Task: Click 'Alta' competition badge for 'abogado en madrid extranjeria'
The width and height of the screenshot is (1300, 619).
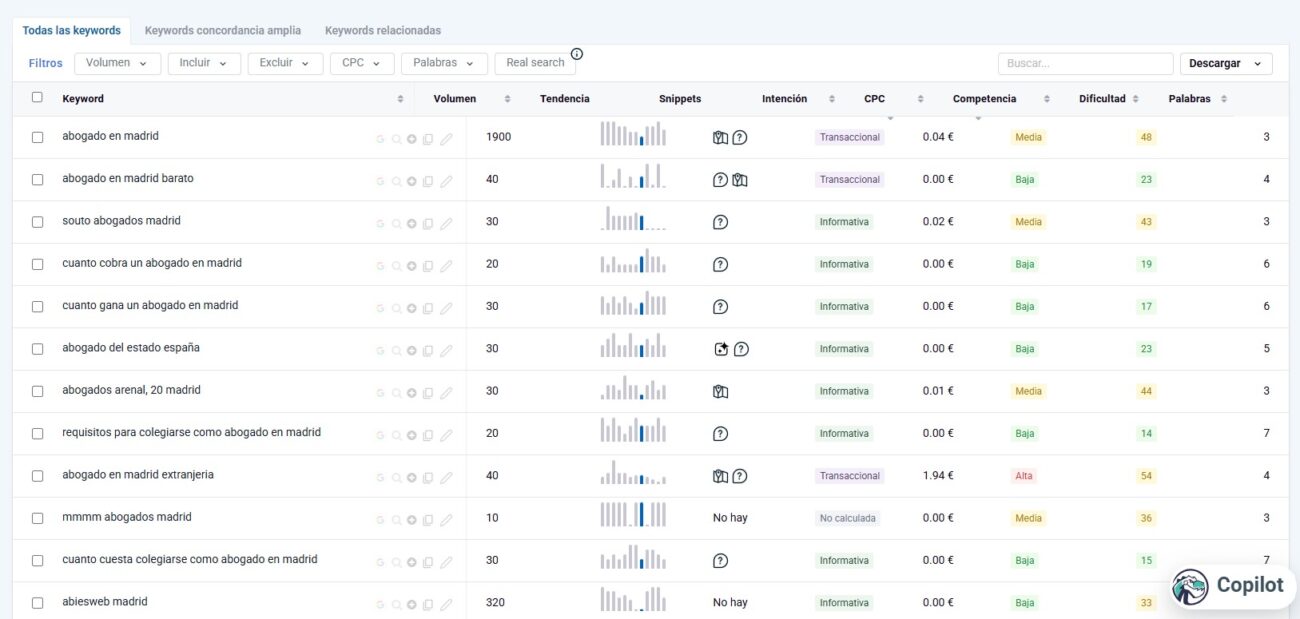Action: (x=1024, y=476)
